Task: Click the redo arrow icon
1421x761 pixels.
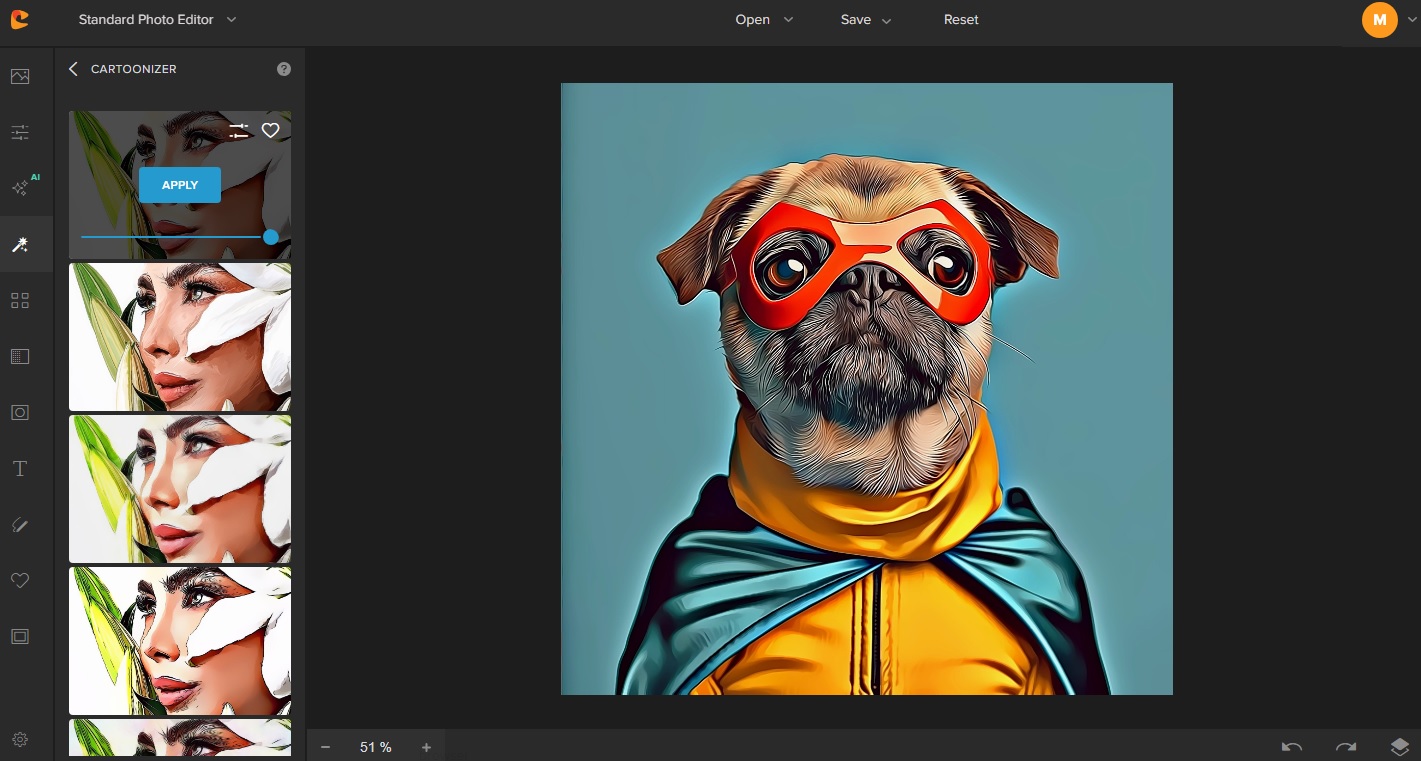Action: pos(1346,747)
